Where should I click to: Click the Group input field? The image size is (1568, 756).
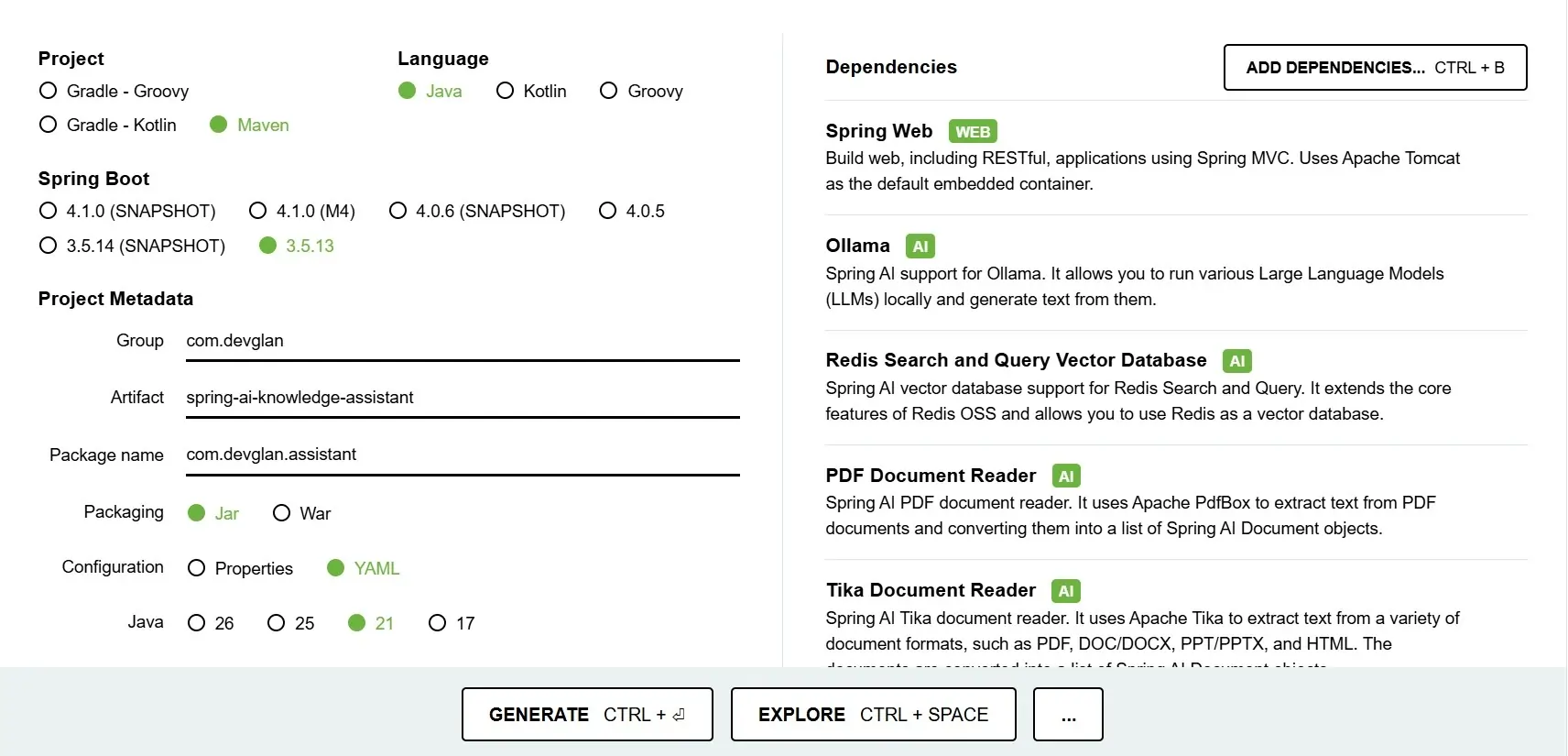point(462,341)
